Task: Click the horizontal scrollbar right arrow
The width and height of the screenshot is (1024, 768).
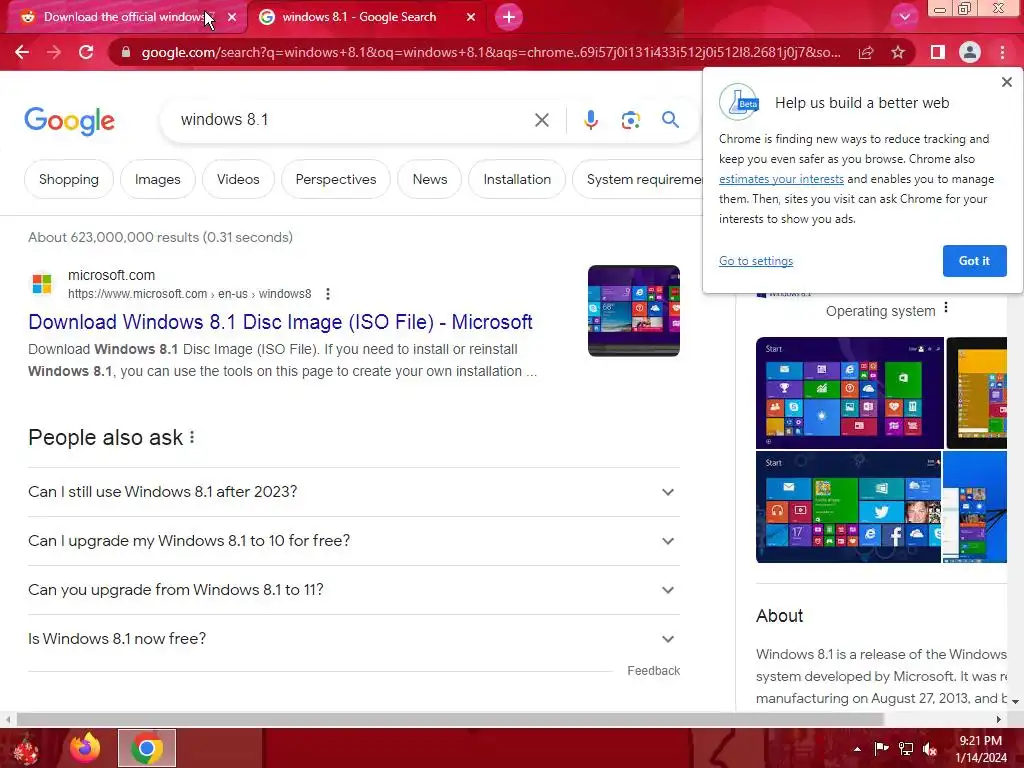Action: point(998,719)
